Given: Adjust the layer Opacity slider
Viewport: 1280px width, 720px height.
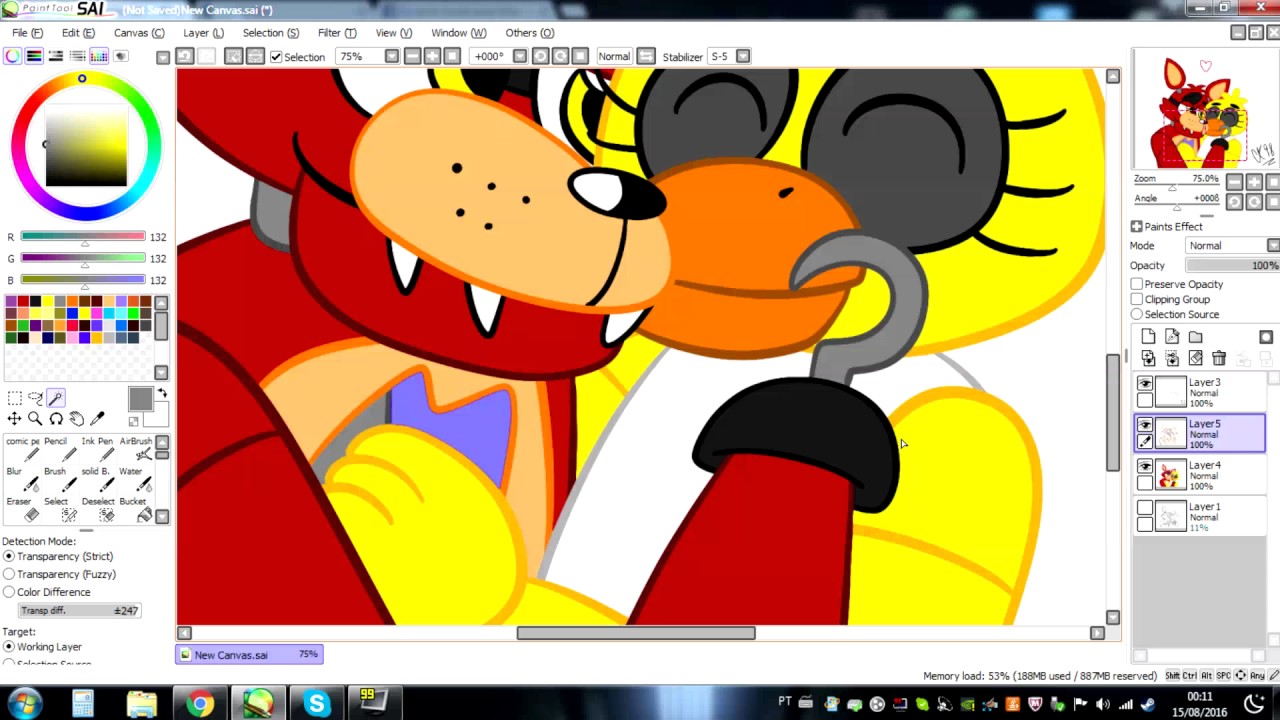Looking at the screenshot, I should (x=1232, y=266).
